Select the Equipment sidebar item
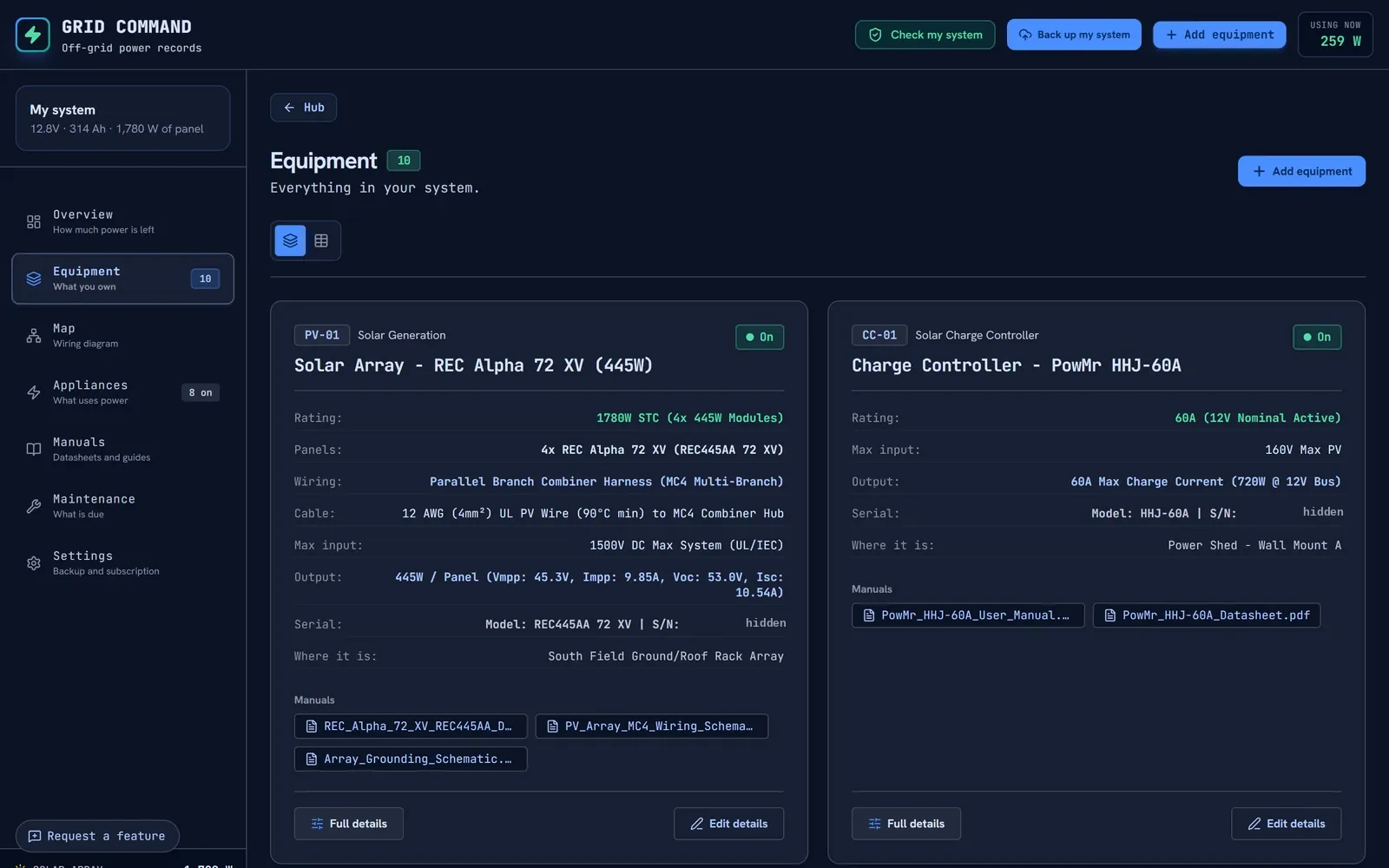Viewport: 1389px width, 868px height. pos(122,279)
